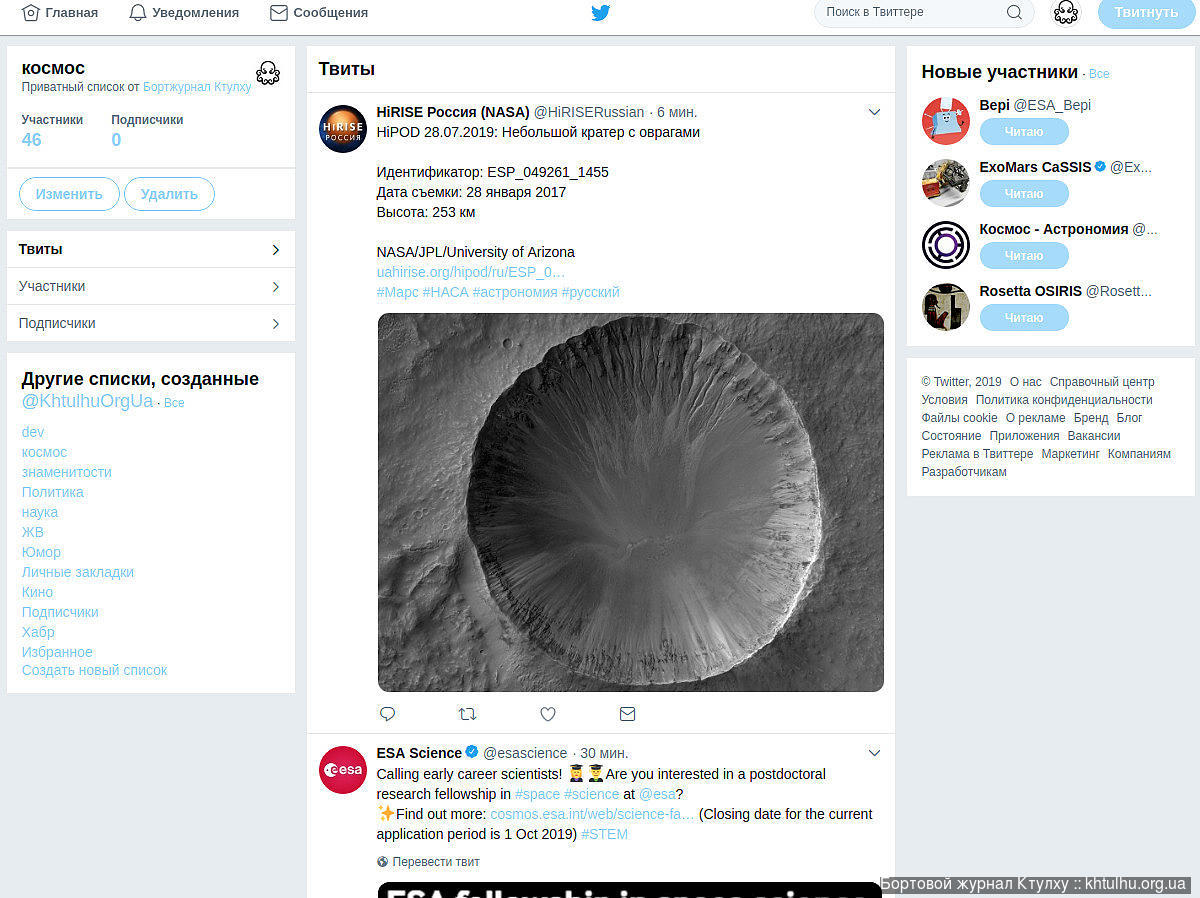The image size is (1200, 898).
Task: Click the Твитнуть button
Action: coord(1146,13)
